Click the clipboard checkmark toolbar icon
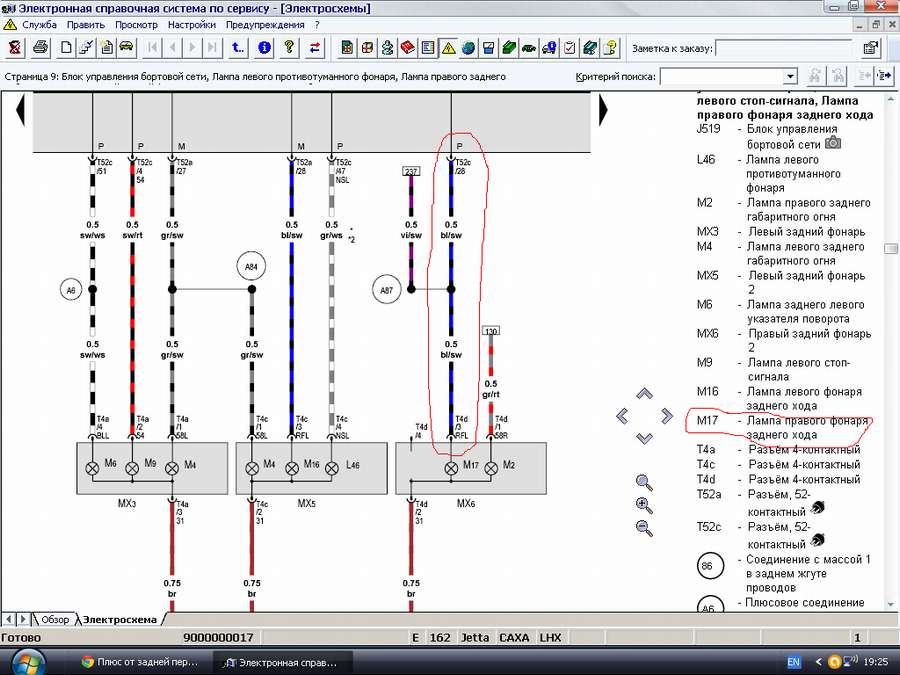This screenshot has height=675, width=900. coord(569,48)
